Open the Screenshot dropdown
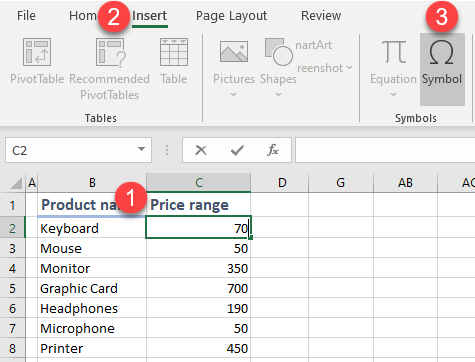 tap(324, 68)
